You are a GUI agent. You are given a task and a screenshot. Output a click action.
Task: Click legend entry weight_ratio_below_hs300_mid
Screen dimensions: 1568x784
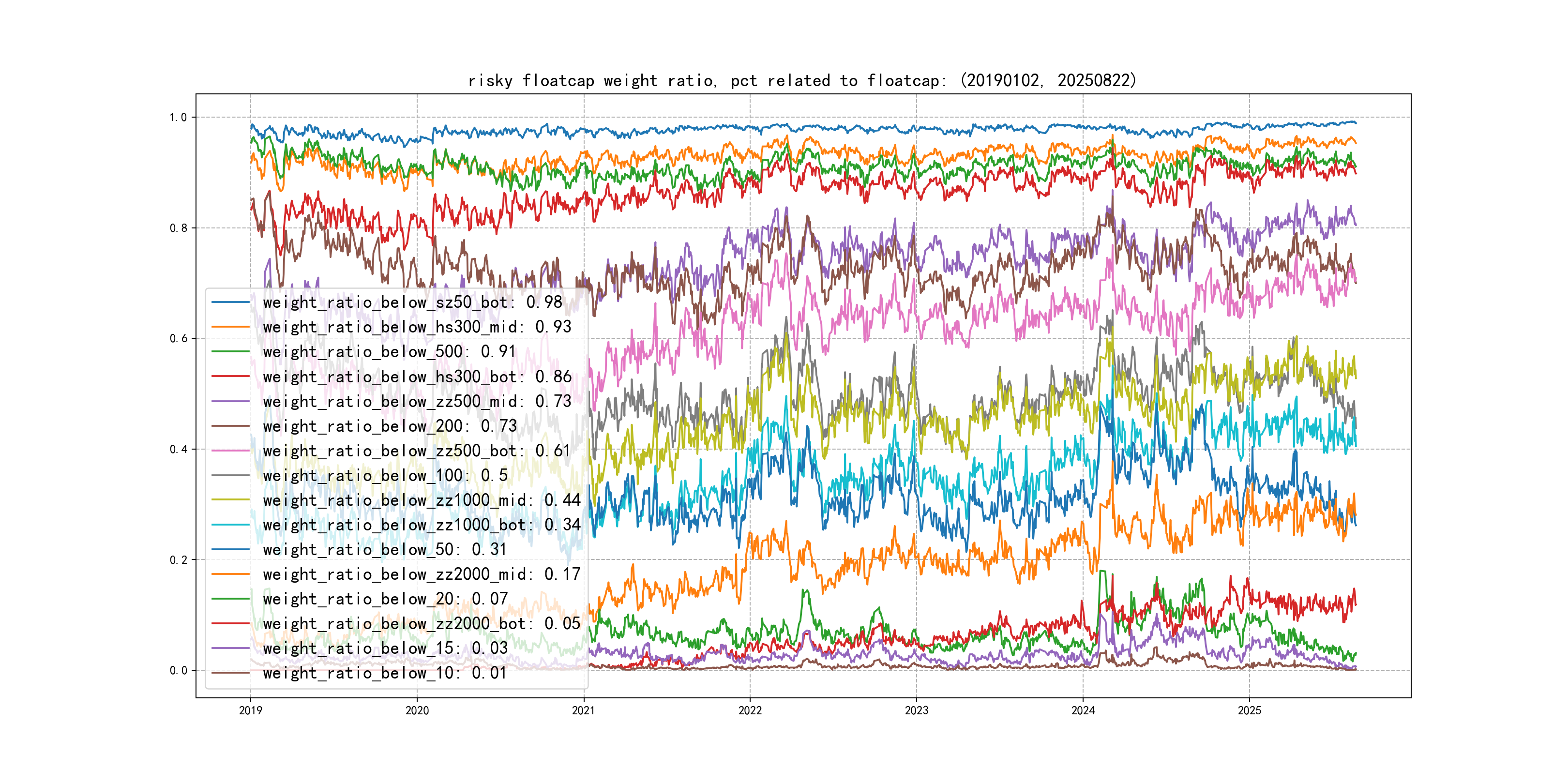pyautogui.click(x=416, y=327)
